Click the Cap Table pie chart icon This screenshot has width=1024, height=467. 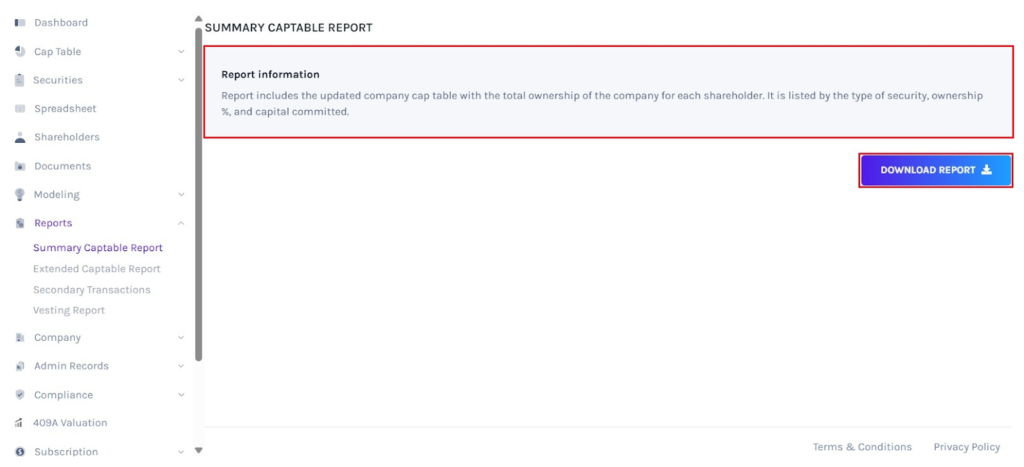pos(20,52)
